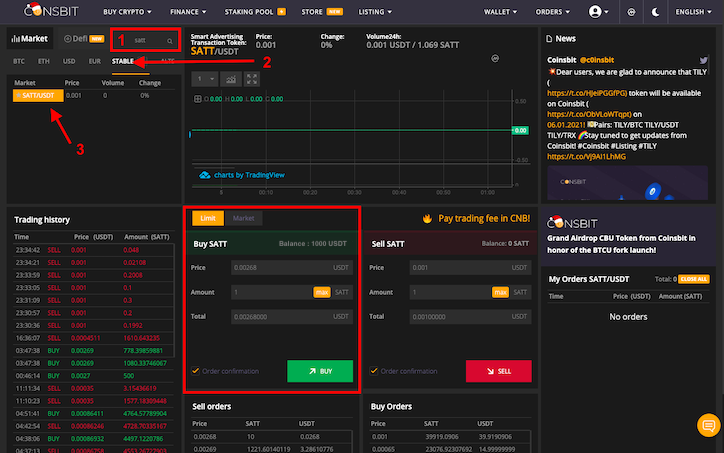This screenshot has height=453, width=724.
Task: Select the ALTS market tab
Action: 168,61
